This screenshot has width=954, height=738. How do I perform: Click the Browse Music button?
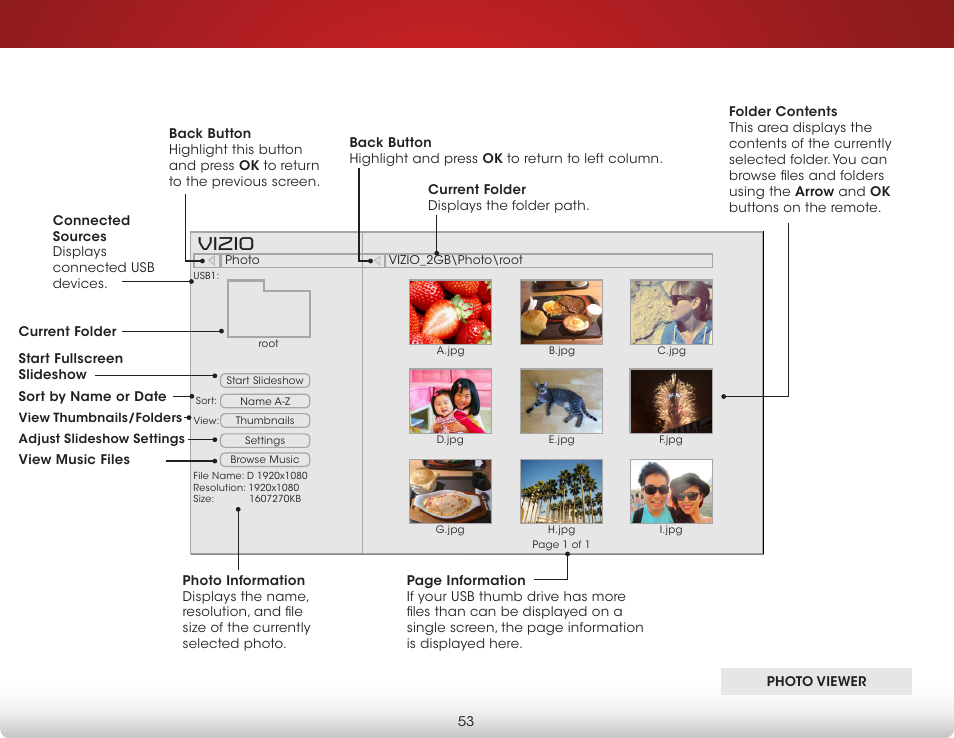pos(265,459)
